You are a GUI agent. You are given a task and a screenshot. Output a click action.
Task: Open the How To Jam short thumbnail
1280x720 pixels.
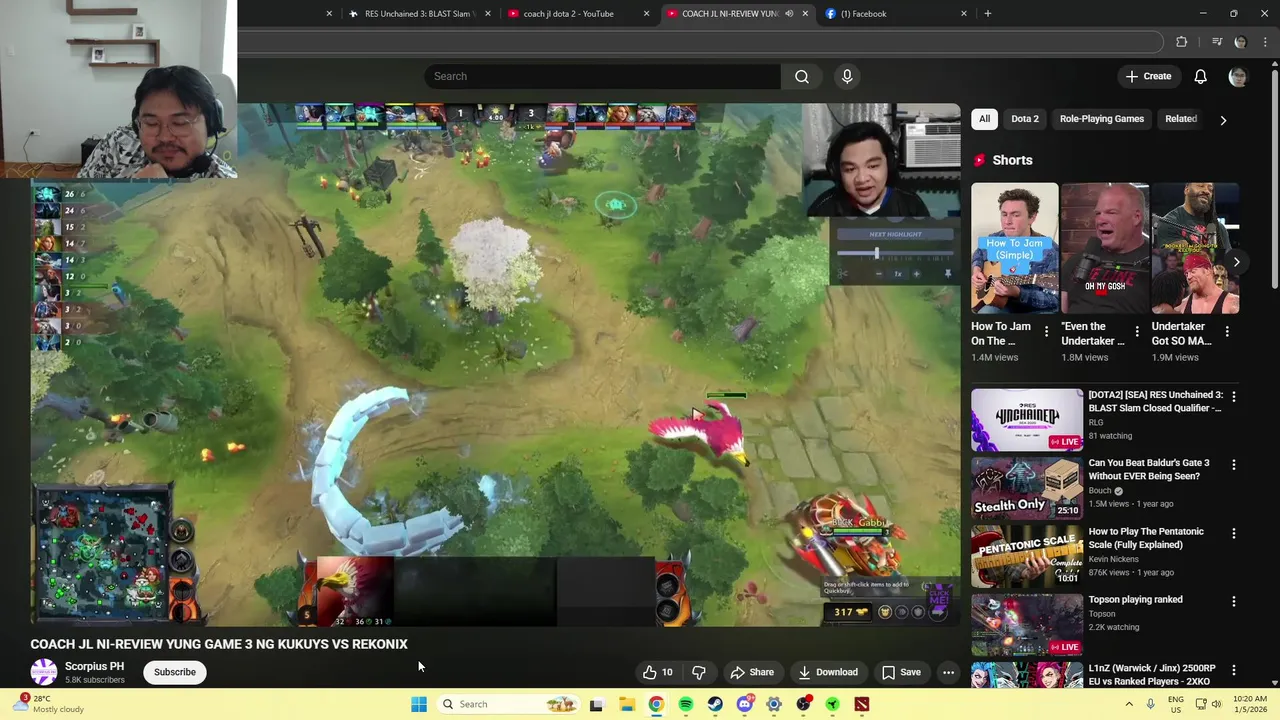(1014, 248)
